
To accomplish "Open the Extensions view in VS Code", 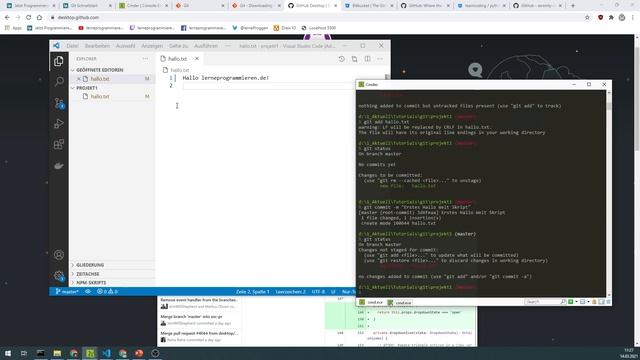I will (59, 144).
